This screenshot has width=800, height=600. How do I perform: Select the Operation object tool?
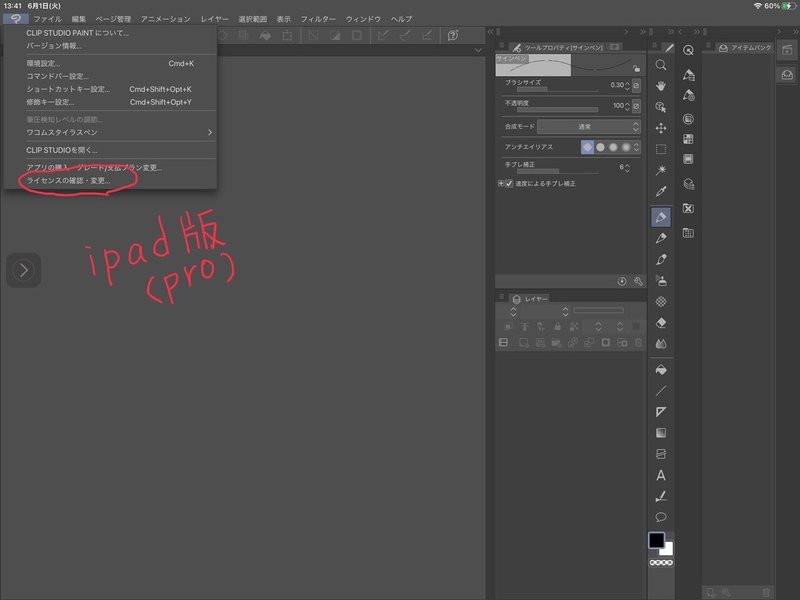(x=661, y=107)
